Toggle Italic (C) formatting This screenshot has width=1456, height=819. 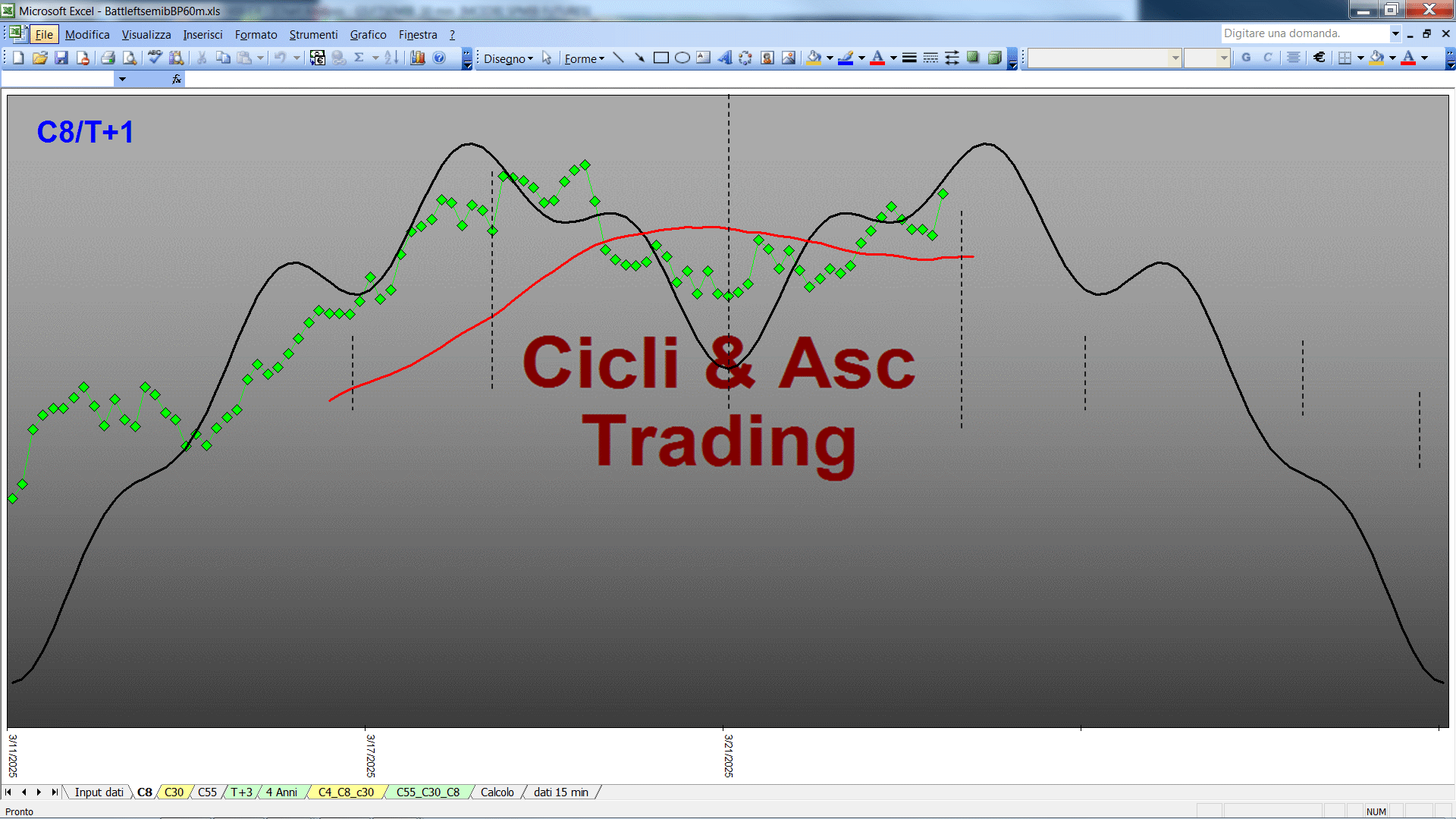1267,58
